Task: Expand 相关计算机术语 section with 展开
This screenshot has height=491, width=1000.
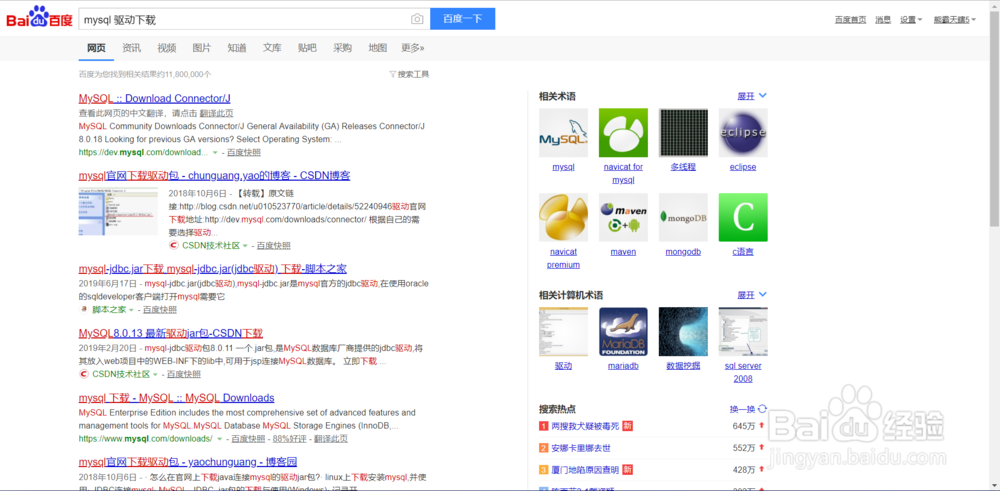Action: [752, 295]
